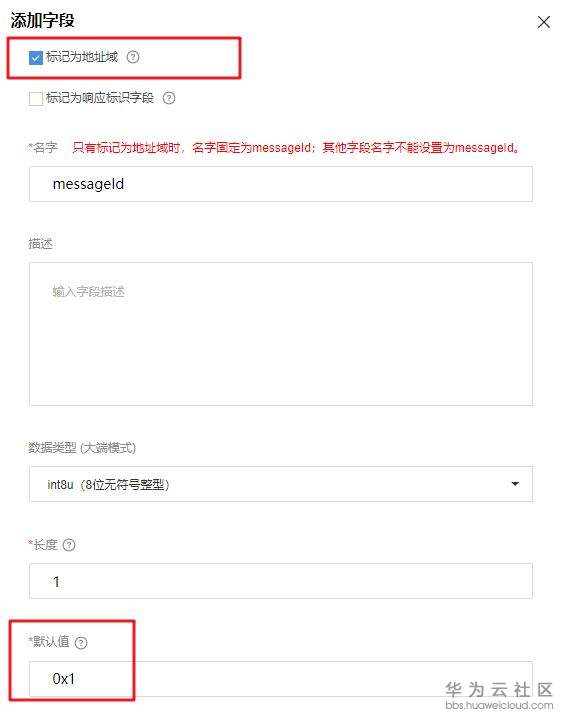Click the 标记为地址域 label text
567x720 pixels.
coord(82,57)
